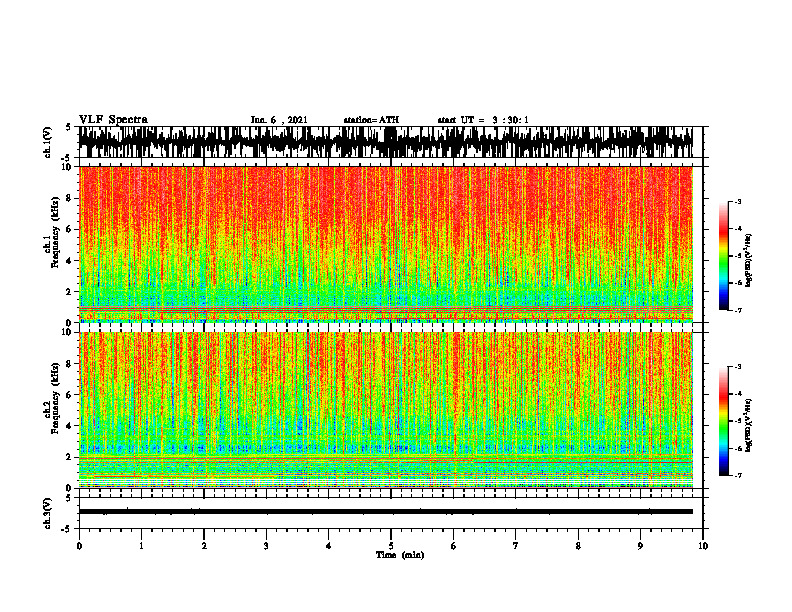
Task: Click the ch.1 frequency tick label "4"
Action: (x=69, y=261)
